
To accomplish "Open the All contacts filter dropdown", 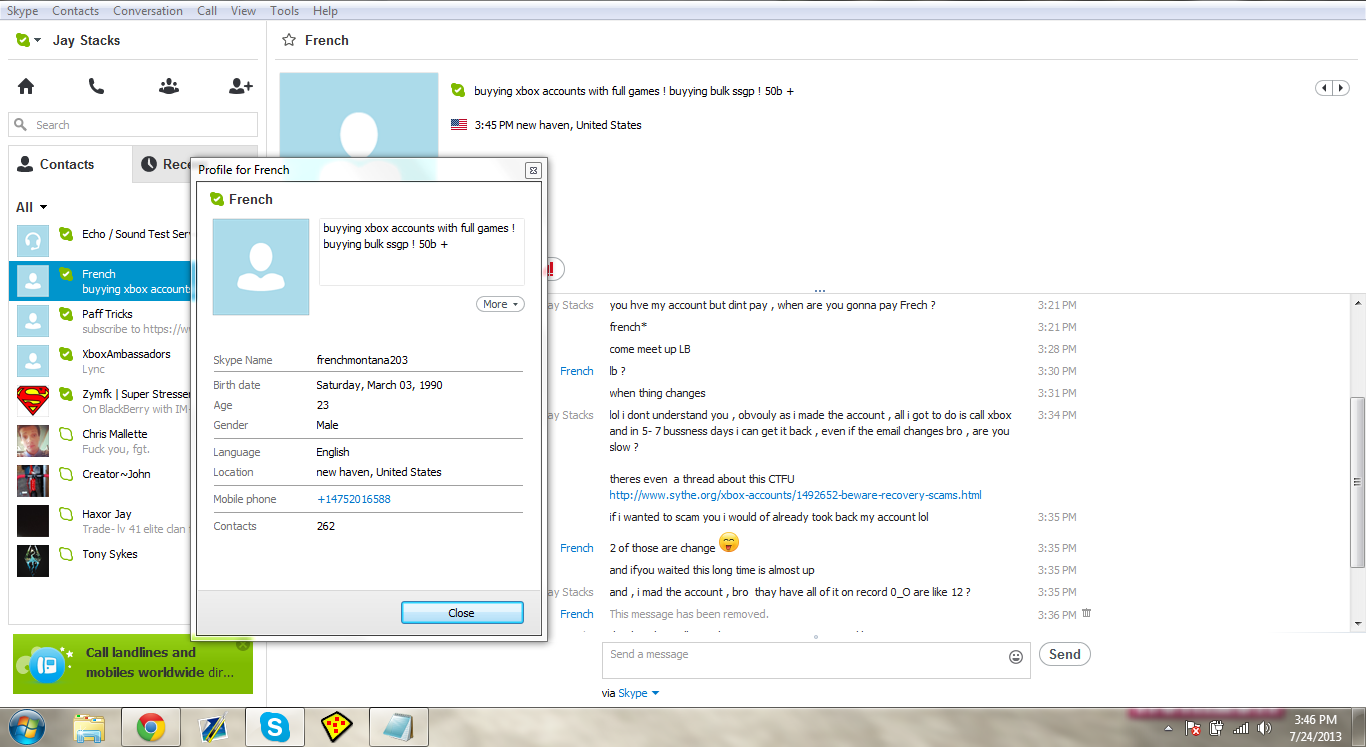I will [32, 207].
